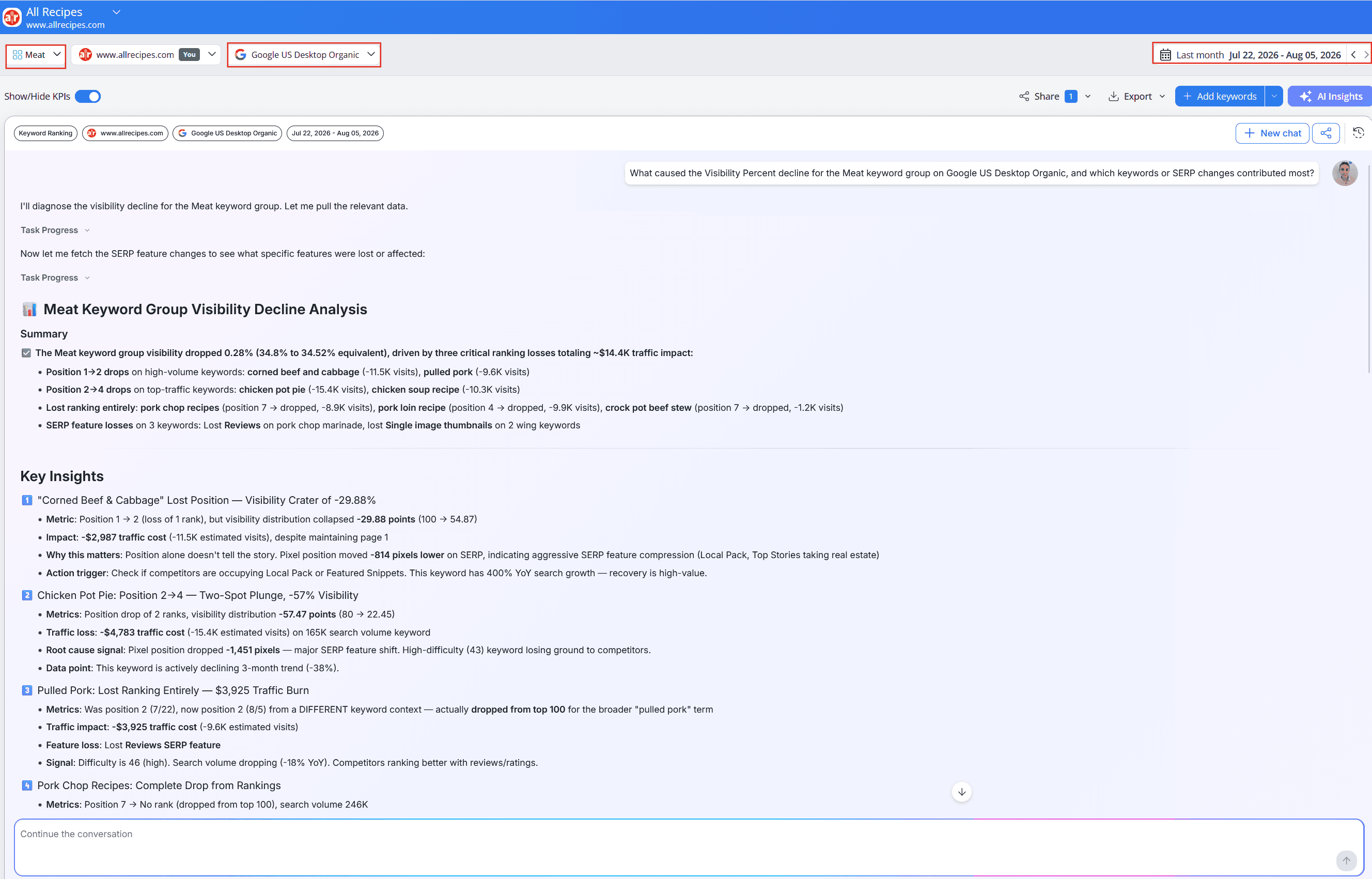Click the www.allrecipes.com context chip
Viewport: 1372px width, 879px height.
(125, 133)
